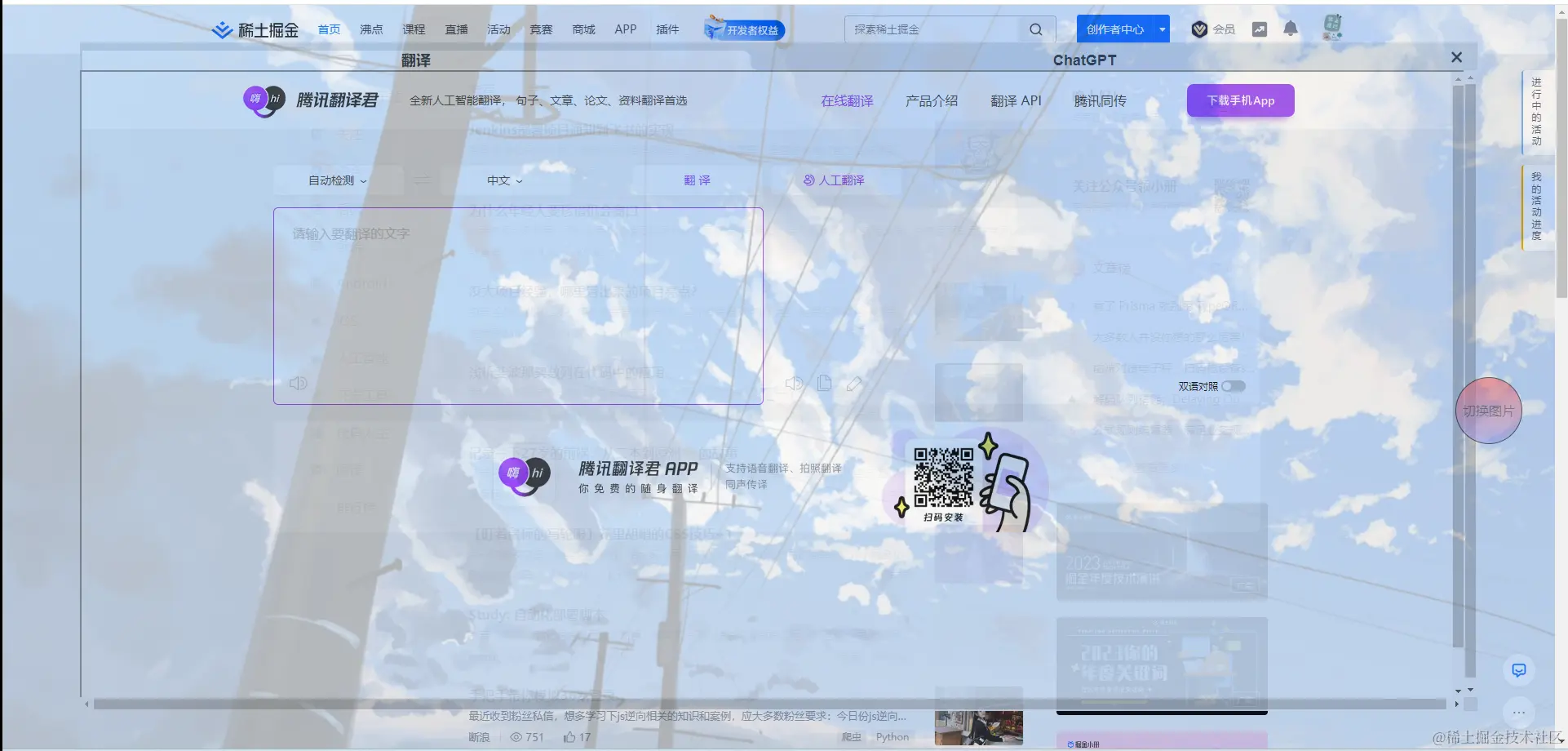Expand the 自动检测 source language dropdown
The height and width of the screenshot is (751, 1568).
(338, 180)
